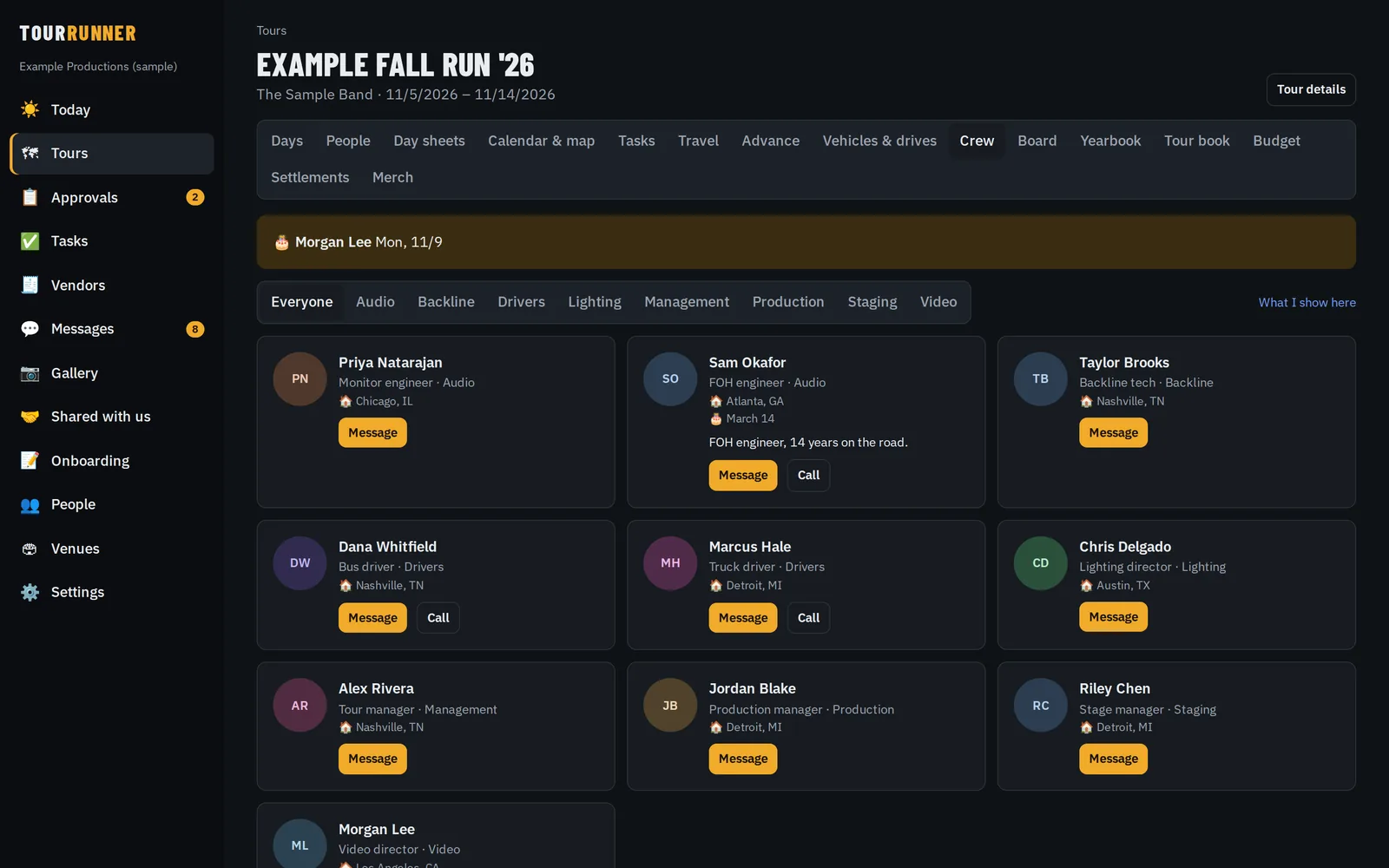The height and width of the screenshot is (868, 1389).
Task: Message Chris Delgado
Action: tap(1113, 617)
